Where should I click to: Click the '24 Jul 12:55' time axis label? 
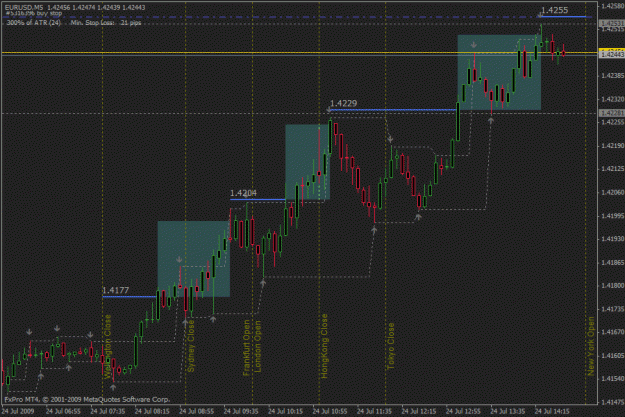[x=463, y=411]
